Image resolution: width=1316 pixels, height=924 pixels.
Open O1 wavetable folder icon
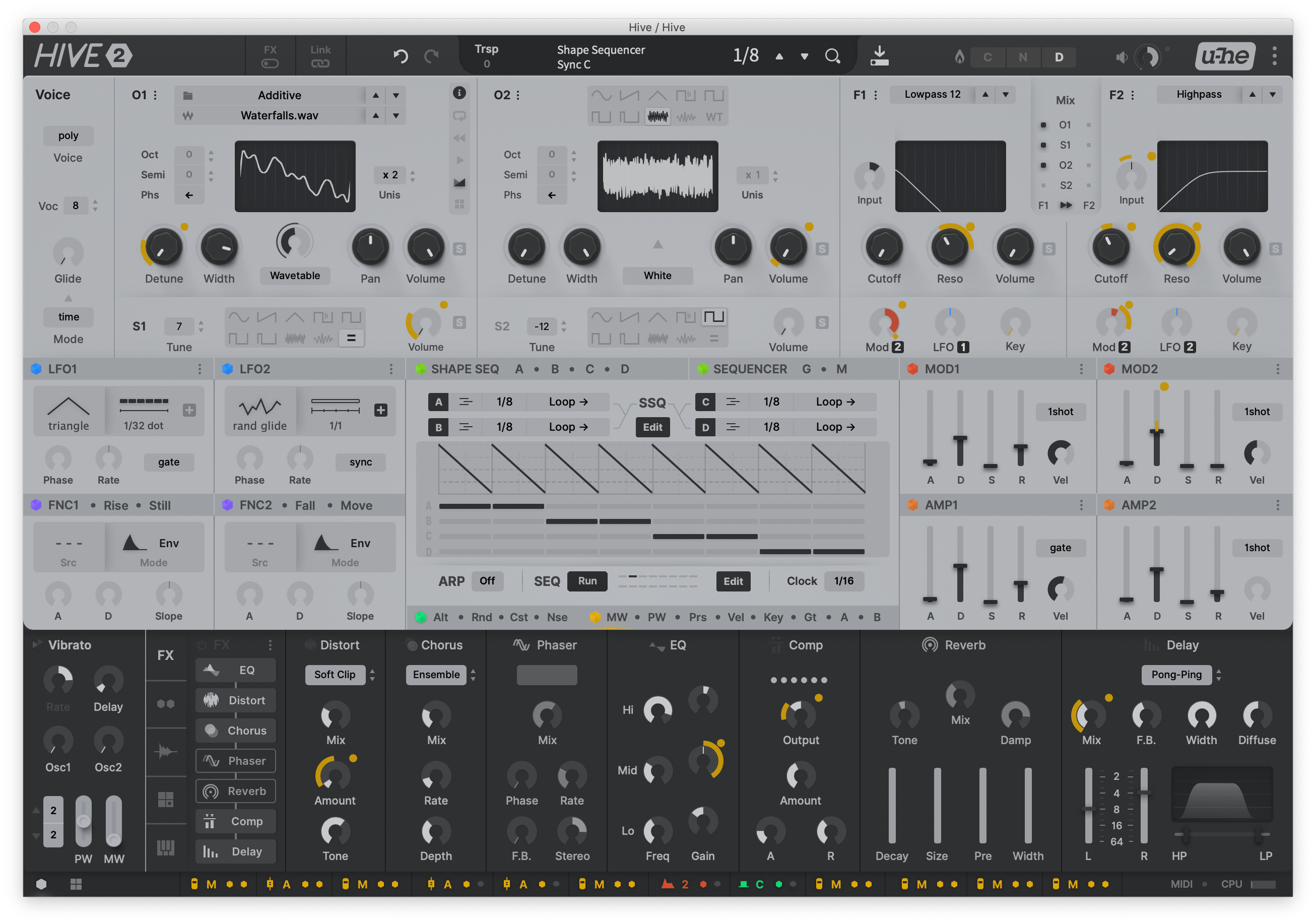(x=188, y=95)
